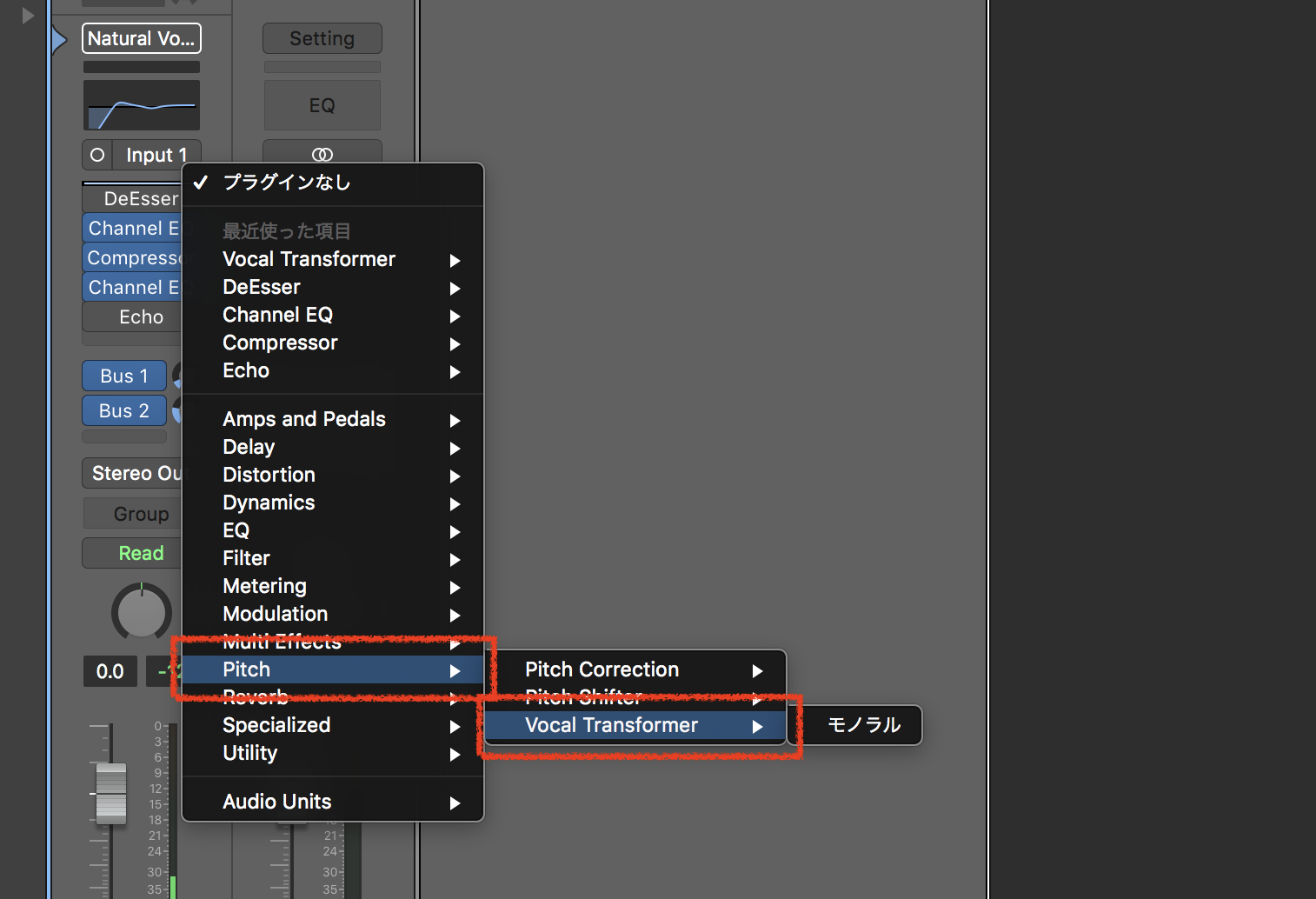
Task: Open recent Channel EQ menu entry
Action: coord(333,315)
